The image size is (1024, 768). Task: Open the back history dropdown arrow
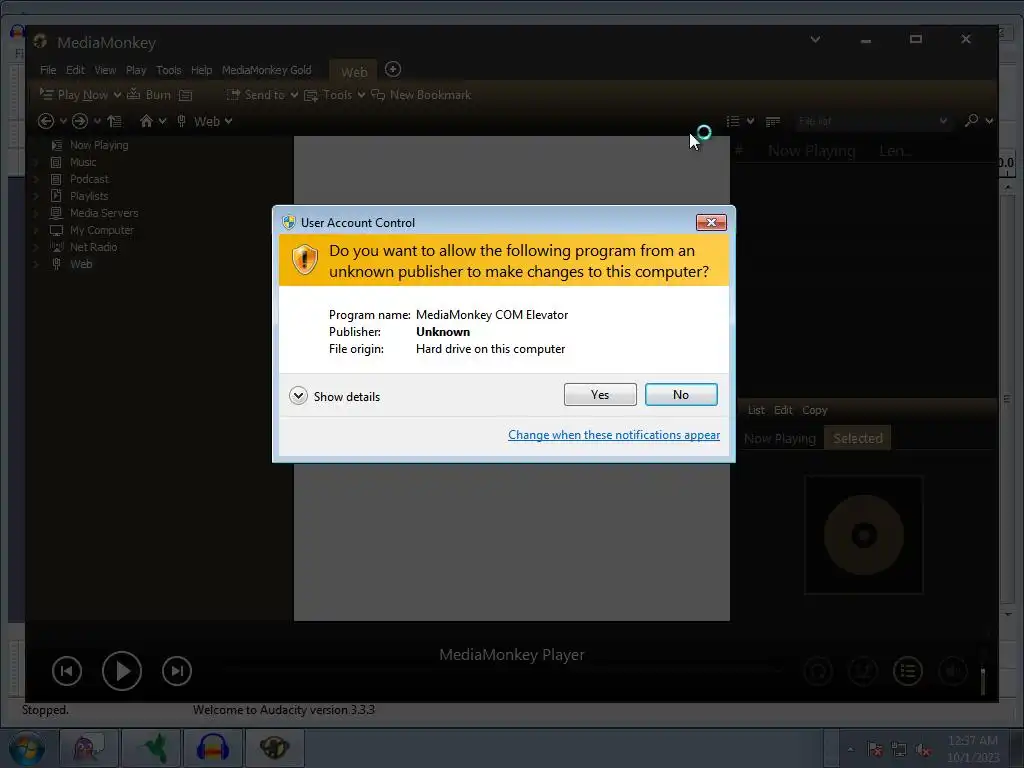tap(63, 121)
